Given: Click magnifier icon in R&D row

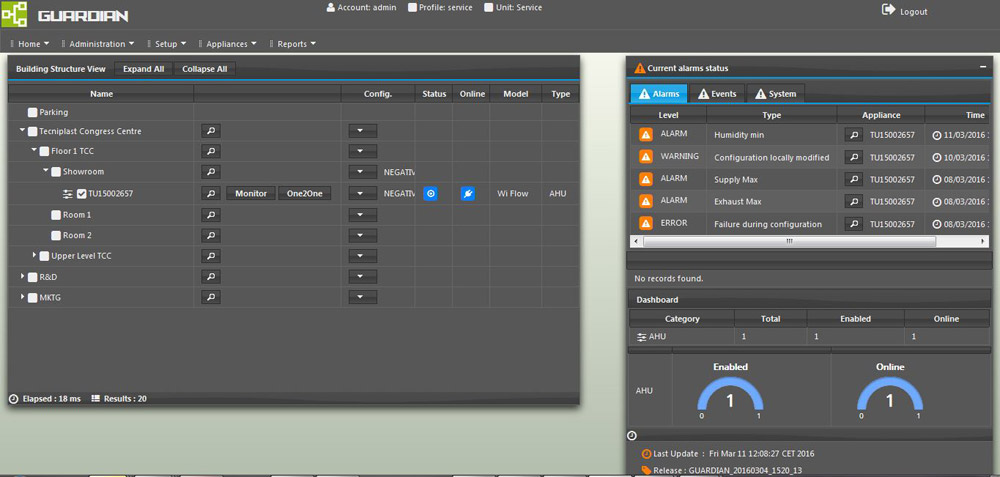Looking at the screenshot, I should (x=210, y=277).
